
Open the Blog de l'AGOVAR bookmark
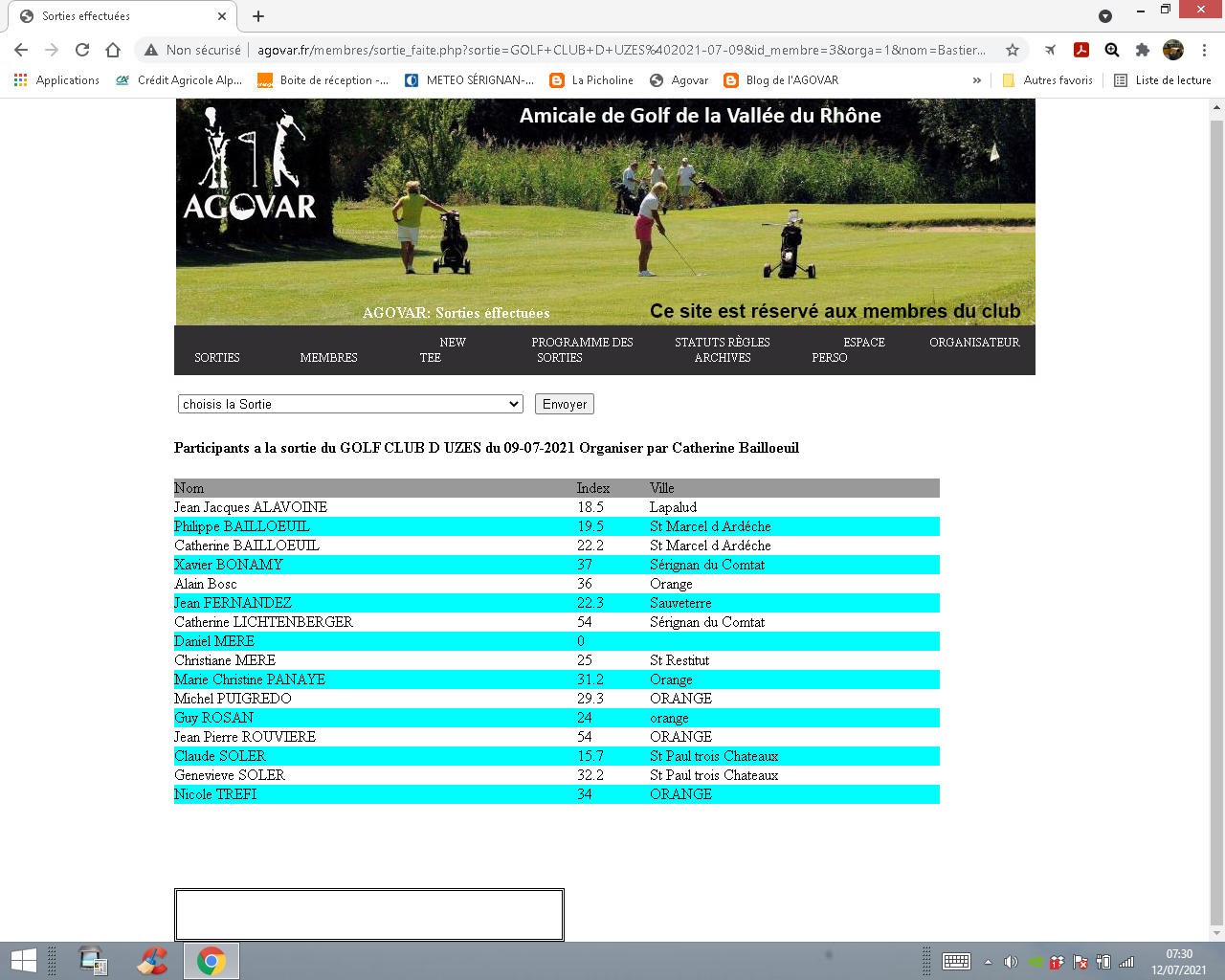click(781, 80)
